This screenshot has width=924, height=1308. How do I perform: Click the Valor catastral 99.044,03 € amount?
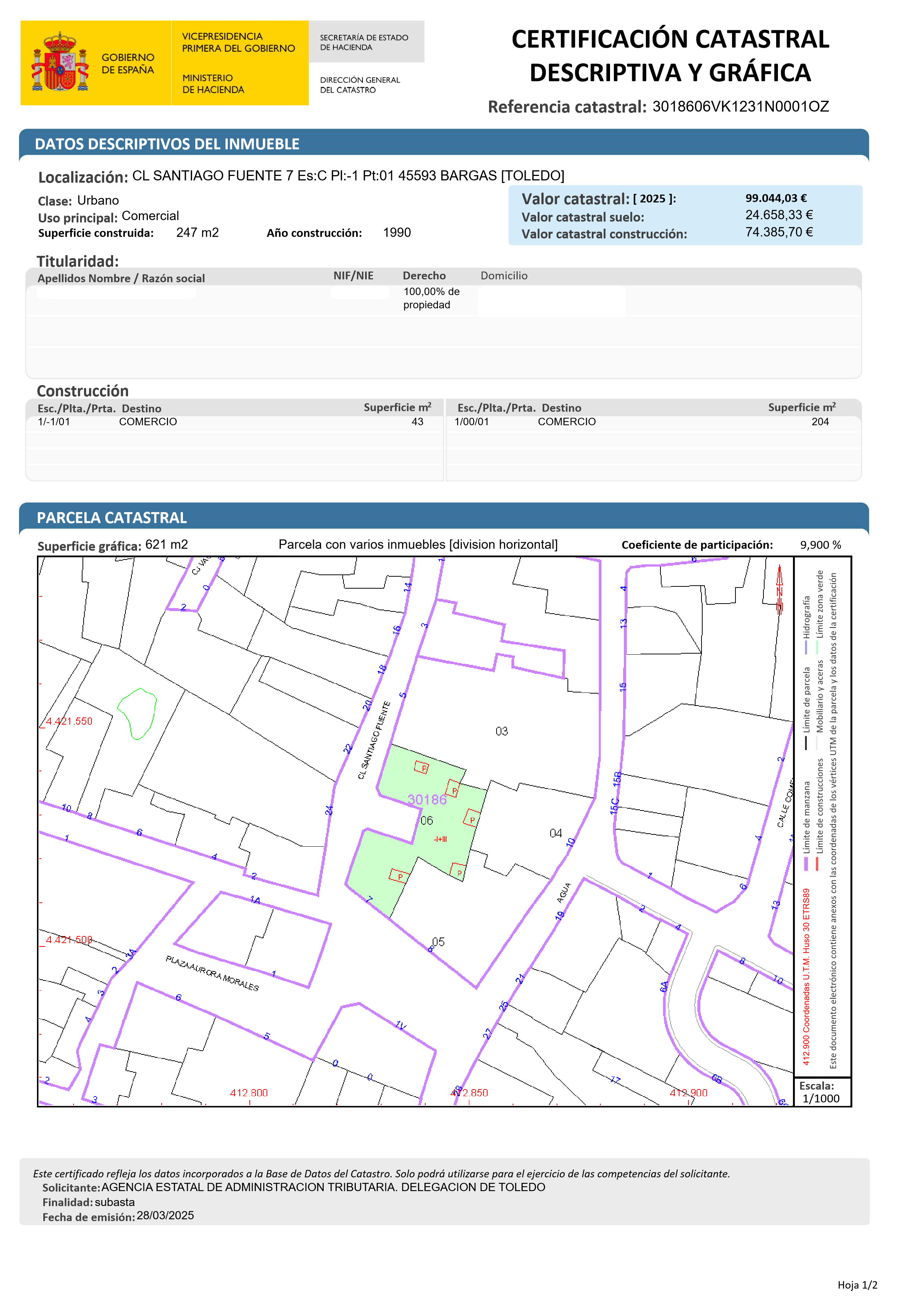pos(776,198)
